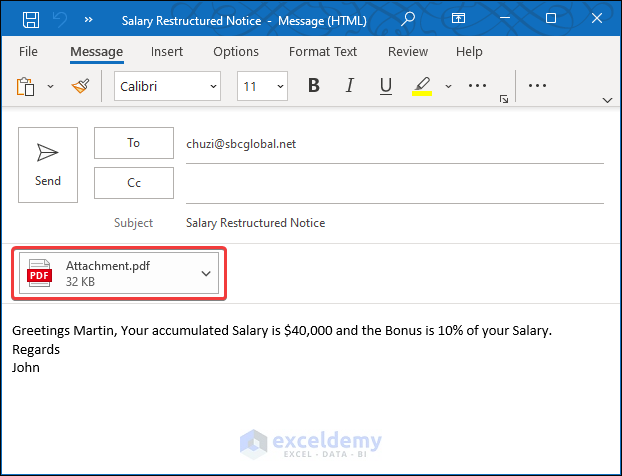This screenshot has width=622, height=476.
Task: Click the Undo arrow icon
Action: [60, 19]
